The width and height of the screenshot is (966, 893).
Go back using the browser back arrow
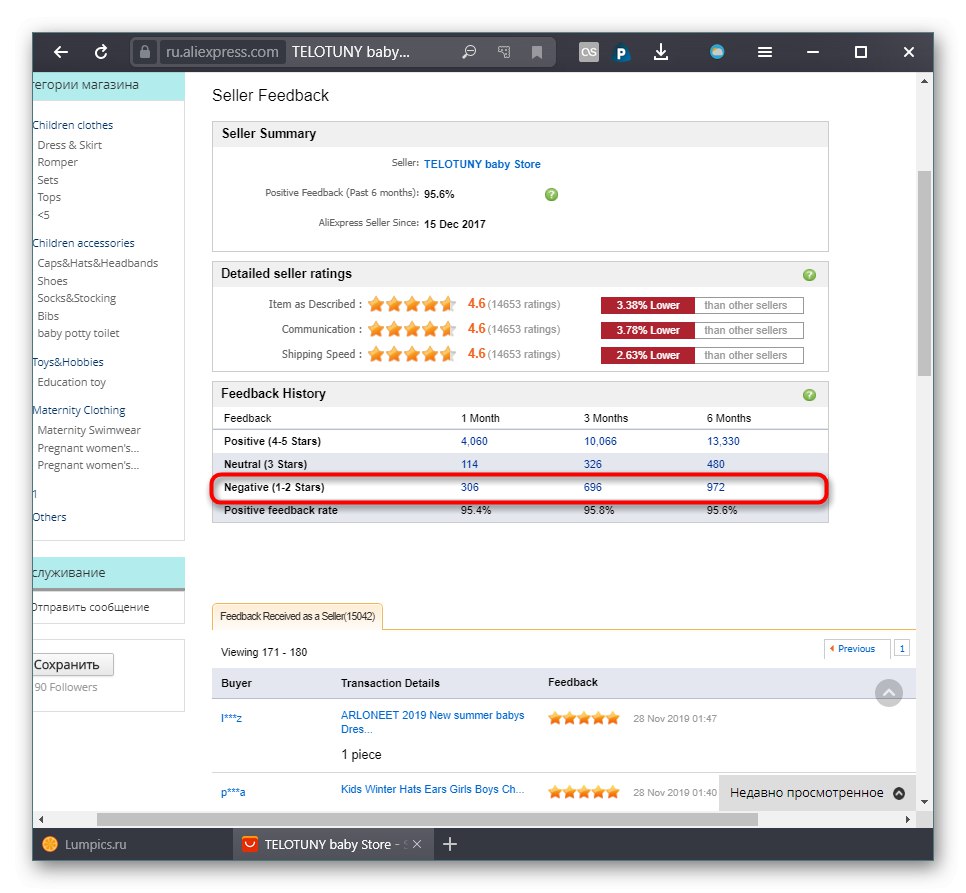(x=60, y=52)
